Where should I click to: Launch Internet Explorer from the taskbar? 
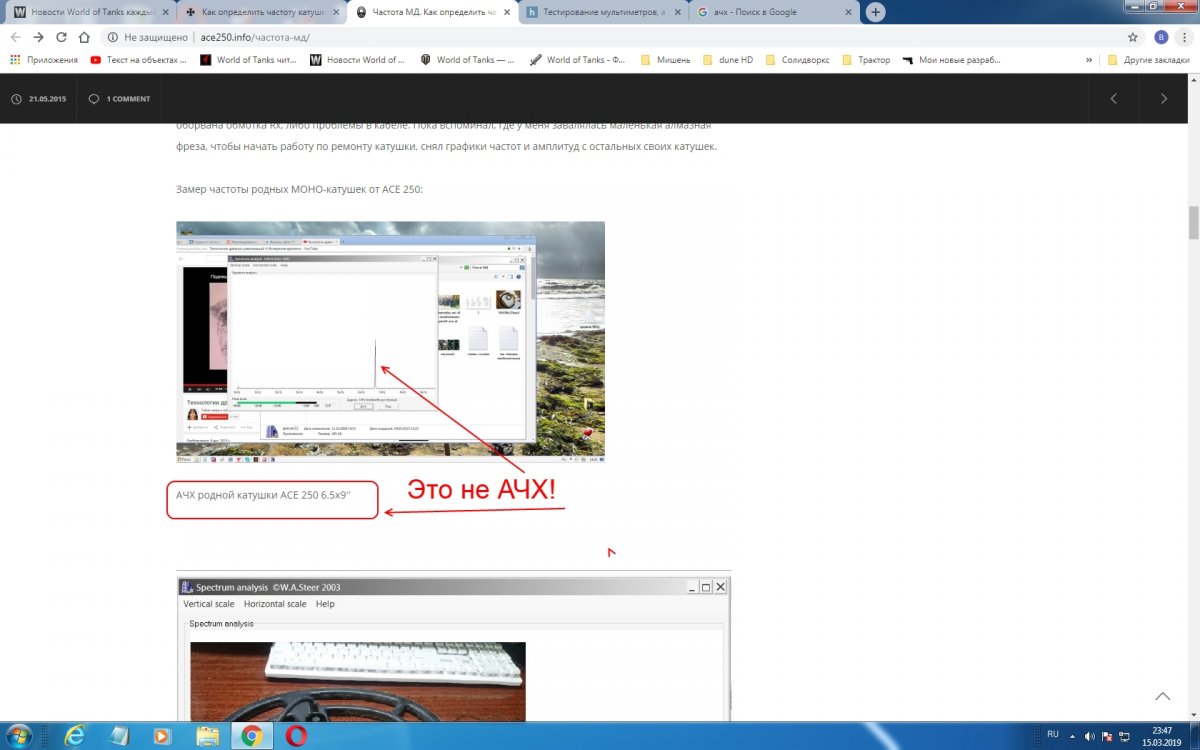tap(73, 736)
